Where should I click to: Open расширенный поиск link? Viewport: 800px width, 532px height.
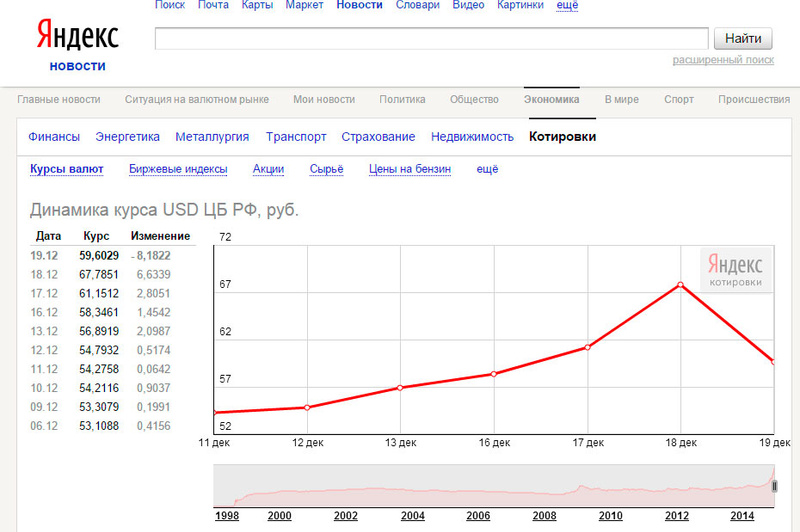pos(723,60)
